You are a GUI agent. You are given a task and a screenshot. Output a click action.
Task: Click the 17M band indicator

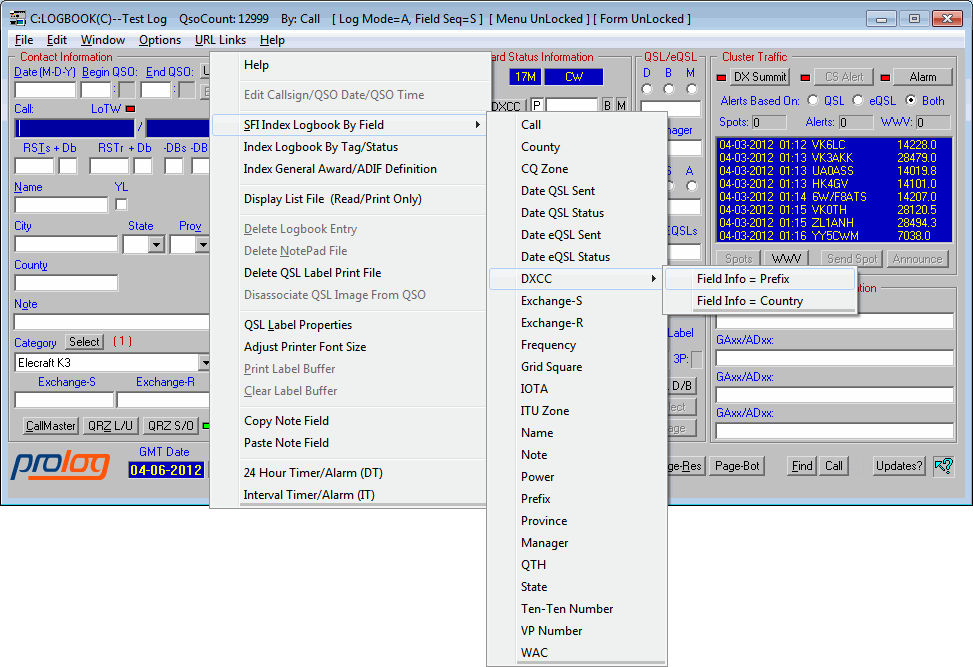[523, 77]
